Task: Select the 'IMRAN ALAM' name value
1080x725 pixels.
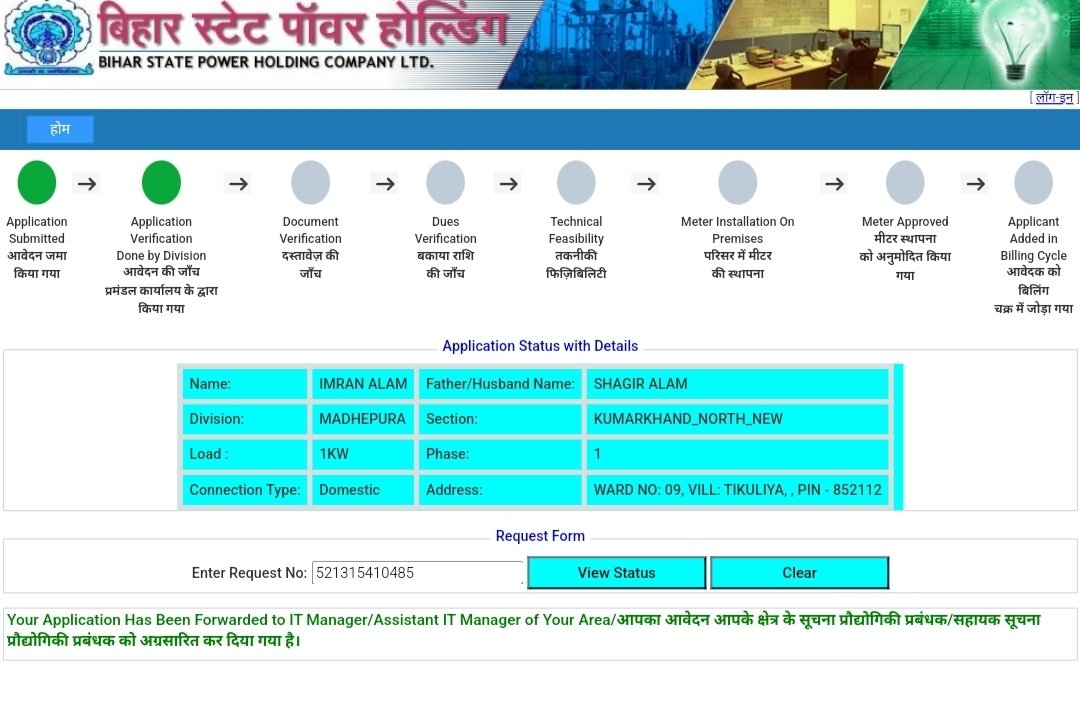Action: point(363,384)
